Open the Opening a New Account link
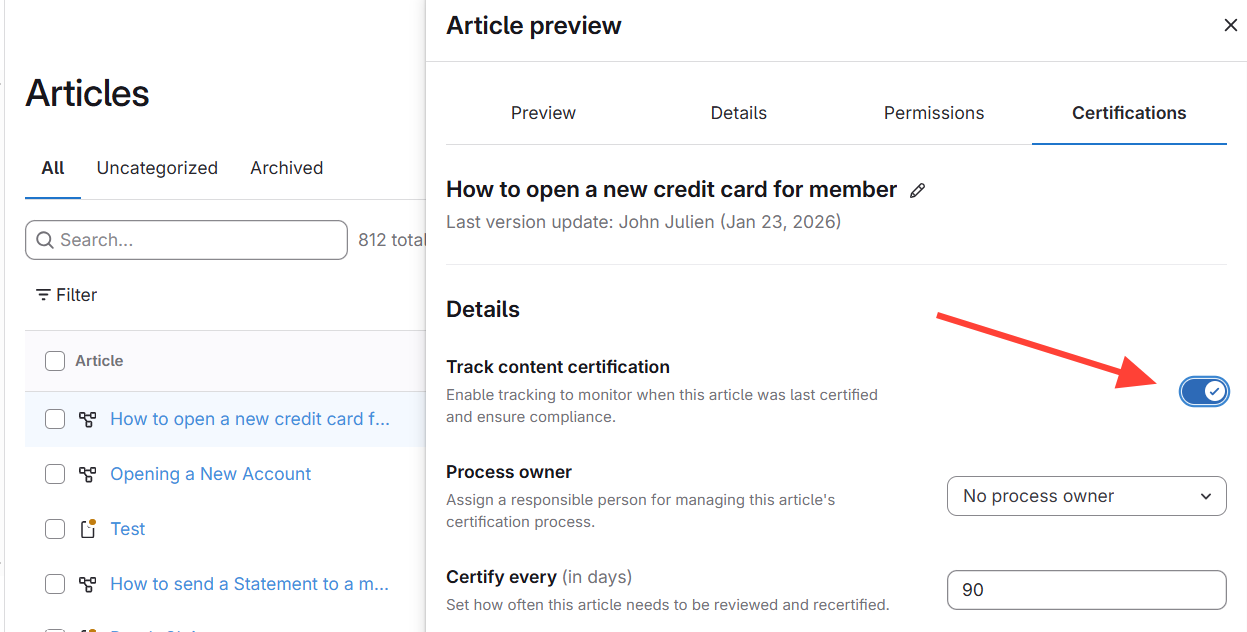 210,474
